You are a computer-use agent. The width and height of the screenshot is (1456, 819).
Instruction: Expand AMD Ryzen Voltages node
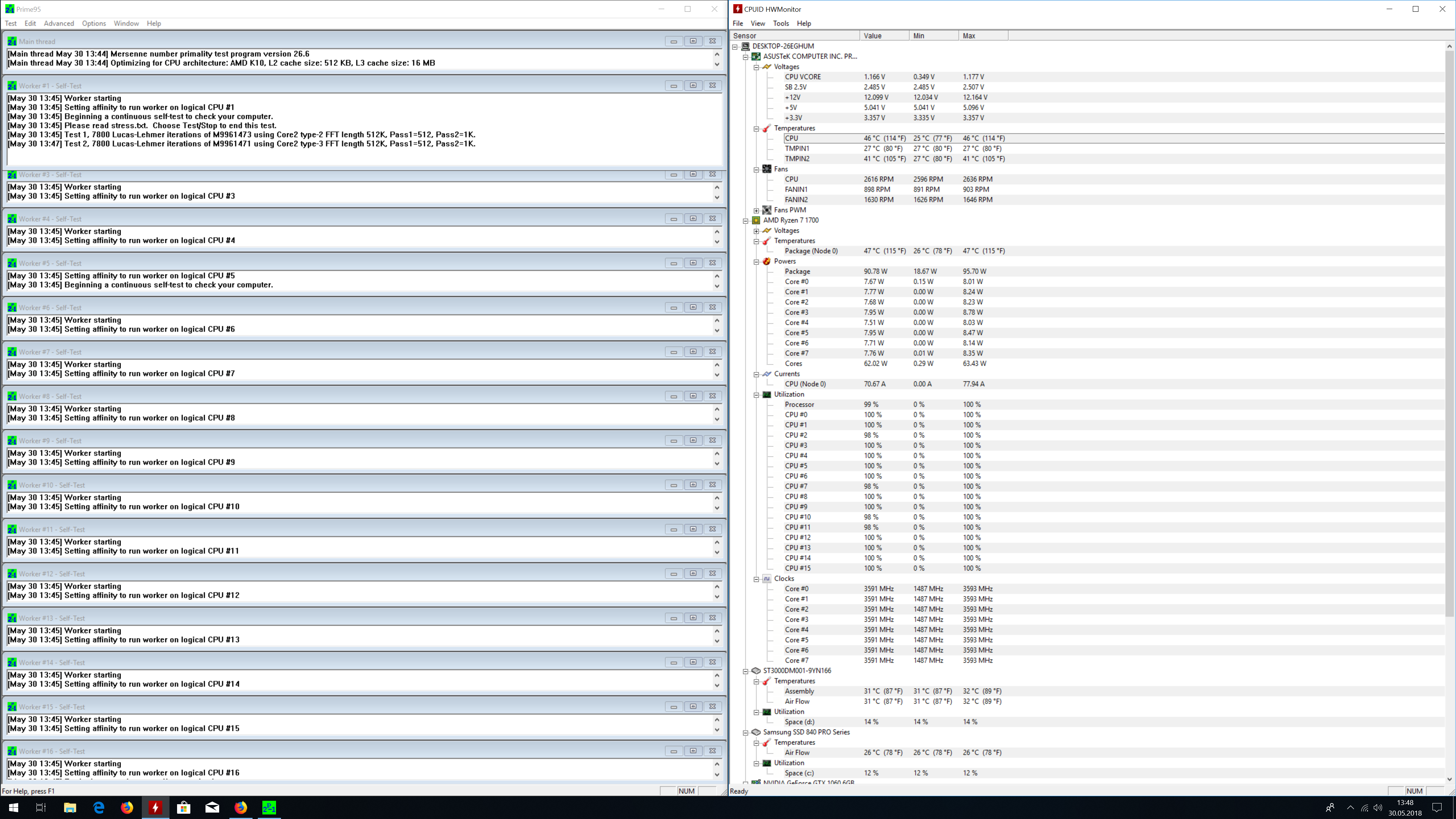pyautogui.click(x=756, y=231)
